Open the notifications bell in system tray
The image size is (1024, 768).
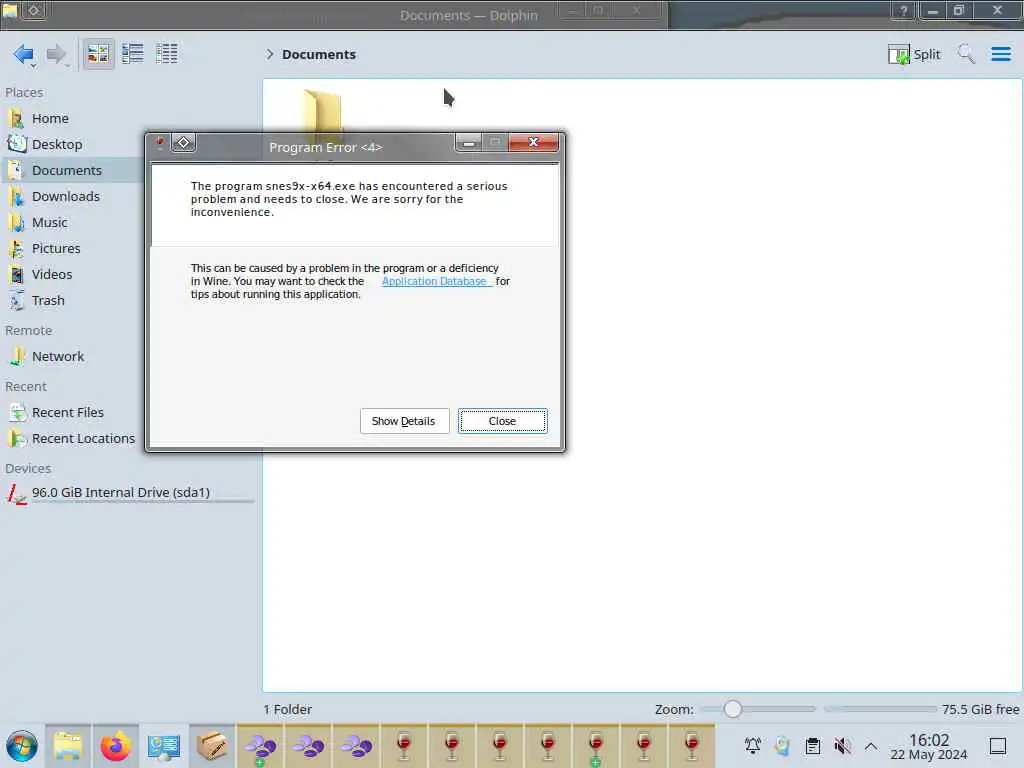click(x=752, y=746)
